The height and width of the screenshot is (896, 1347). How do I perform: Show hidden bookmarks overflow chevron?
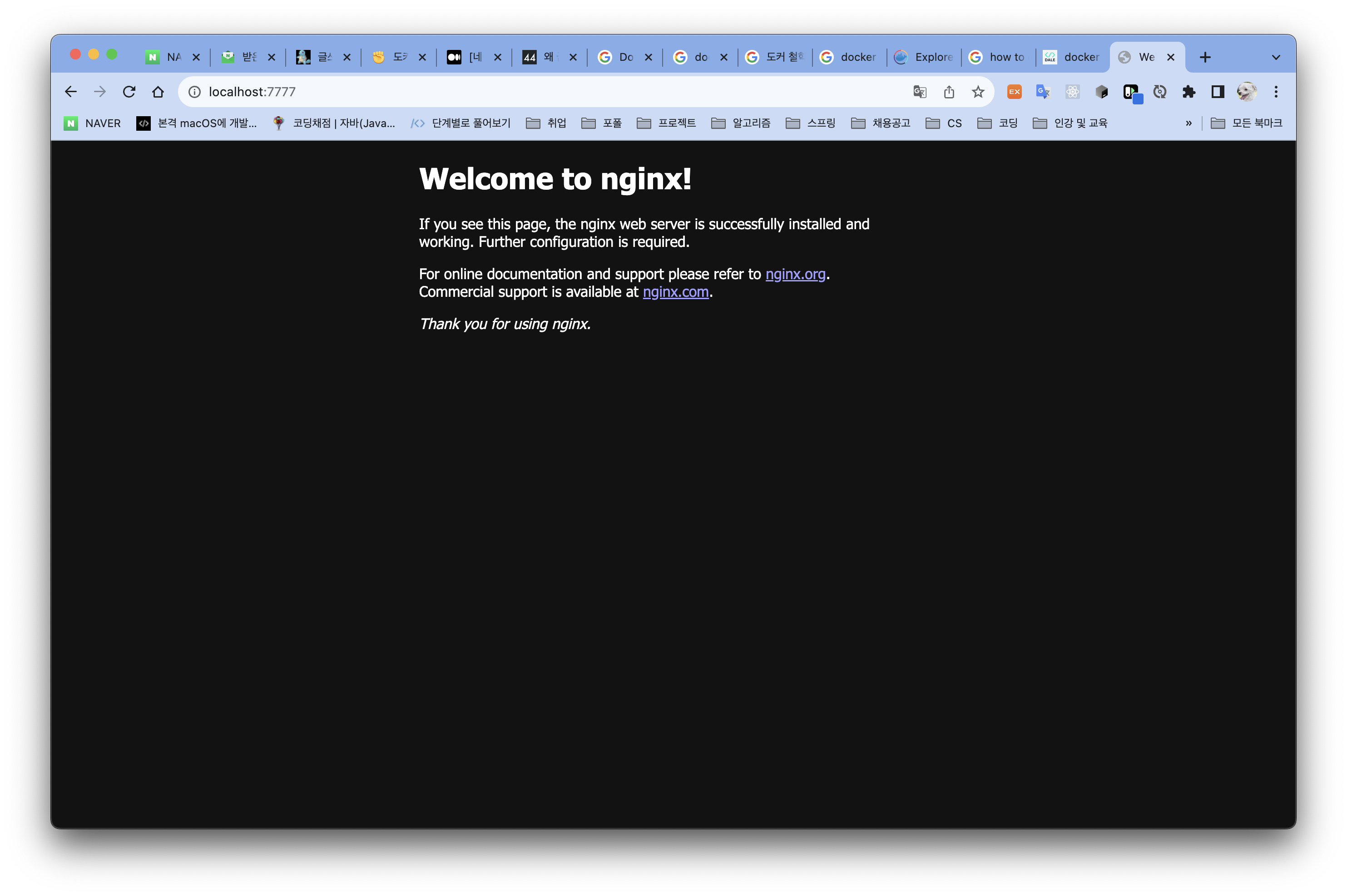tap(1189, 123)
